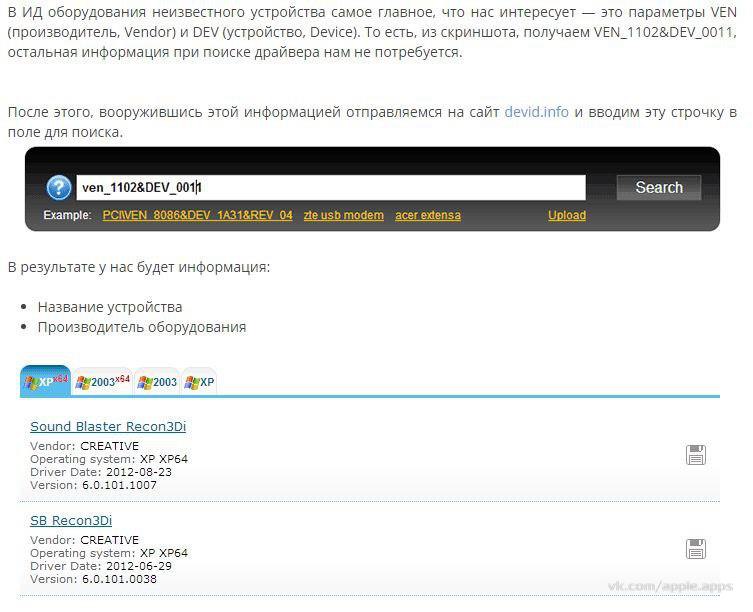The width and height of the screenshot is (753, 612).
Task: Open the Sound Blaster Recon3Di driver link
Action: 108,426
